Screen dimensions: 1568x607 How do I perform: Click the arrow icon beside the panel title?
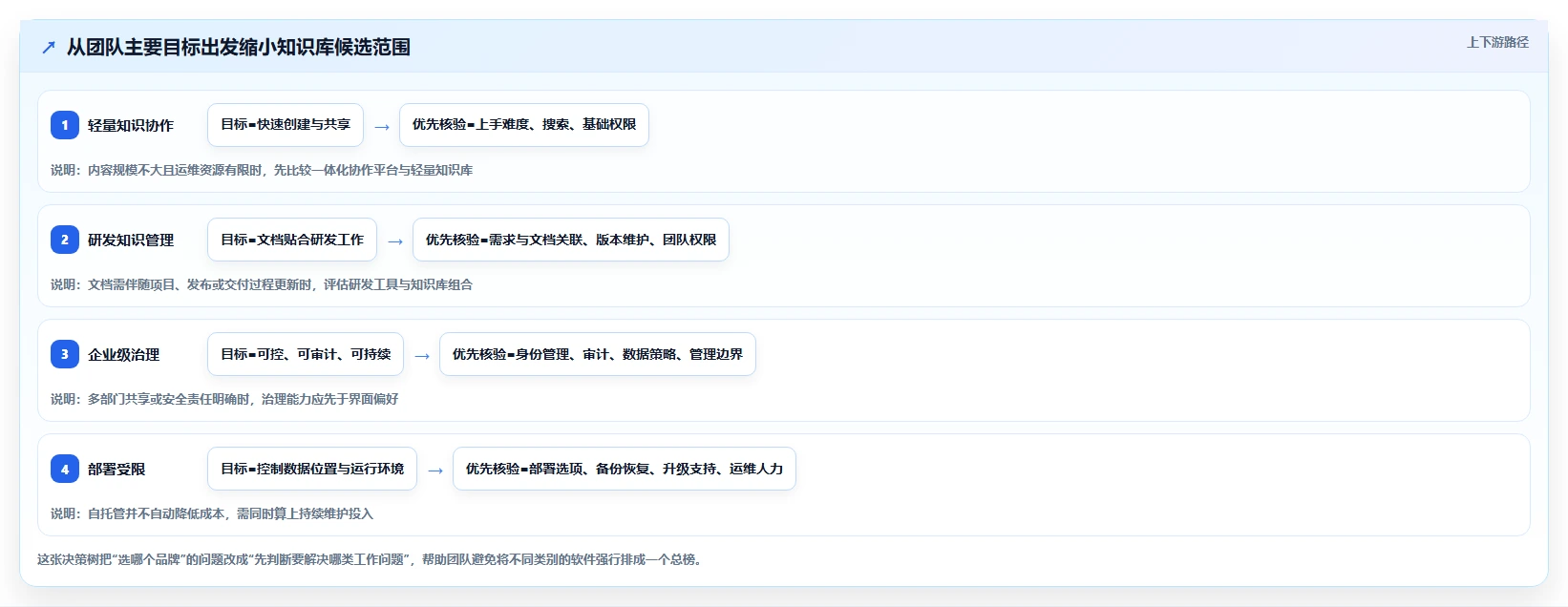49,48
